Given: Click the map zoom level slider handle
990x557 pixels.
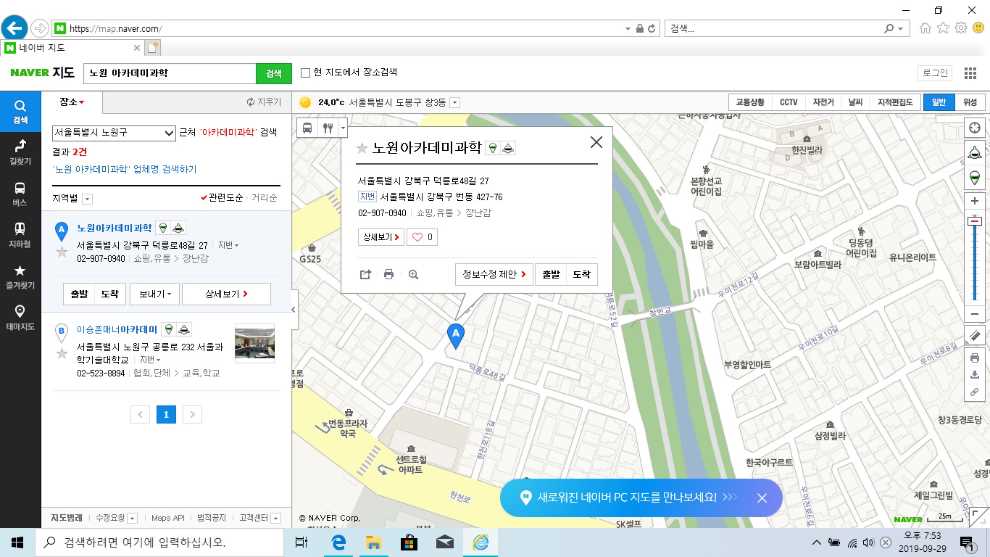Looking at the screenshot, I should (x=975, y=221).
